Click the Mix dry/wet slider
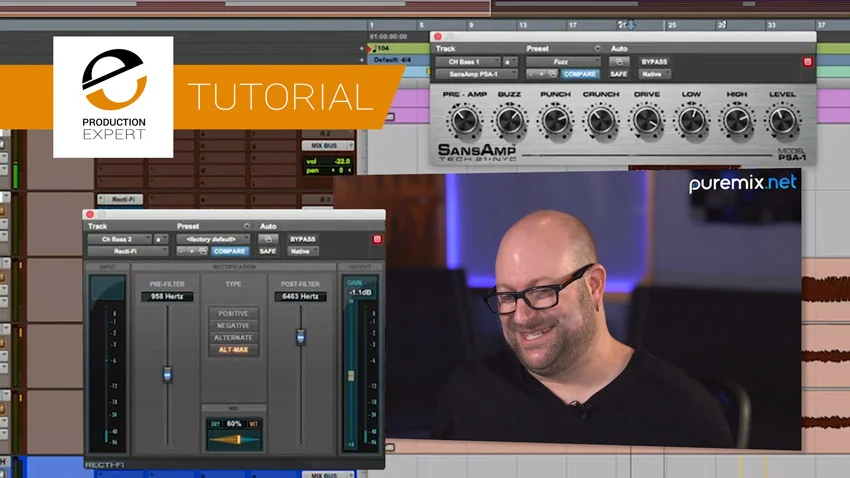 (234, 440)
